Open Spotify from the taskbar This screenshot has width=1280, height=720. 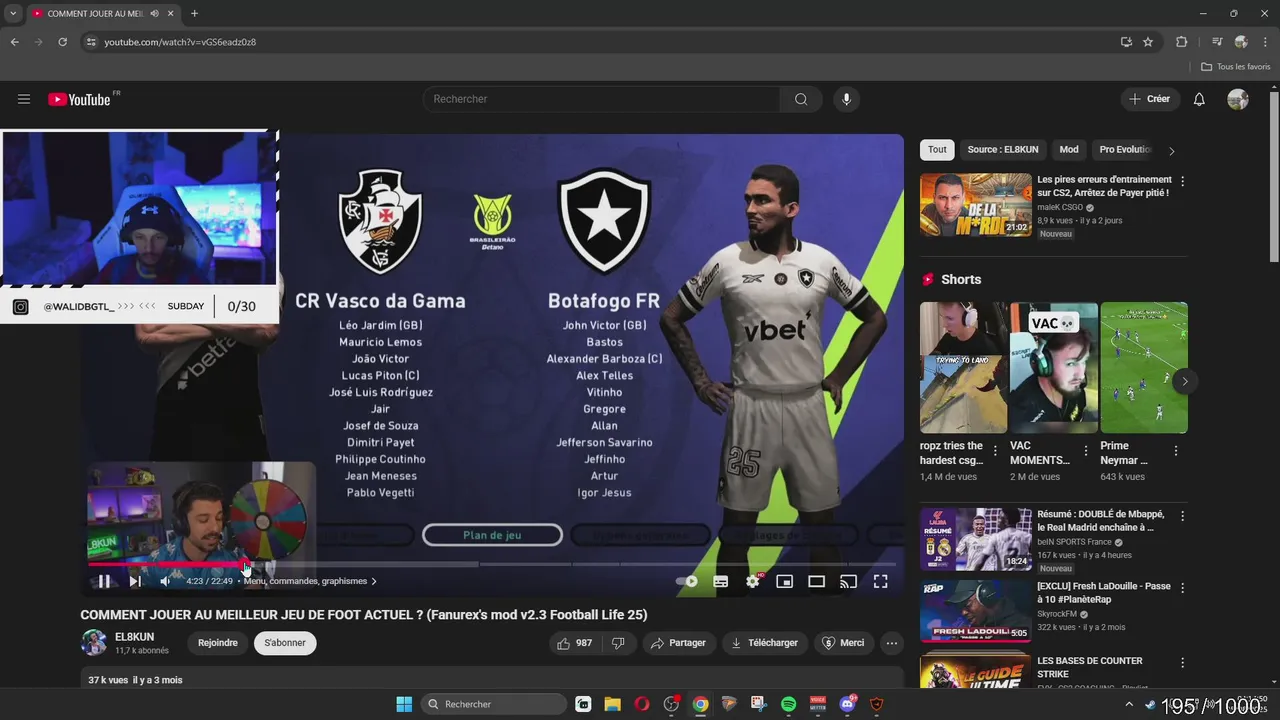pos(788,704)
